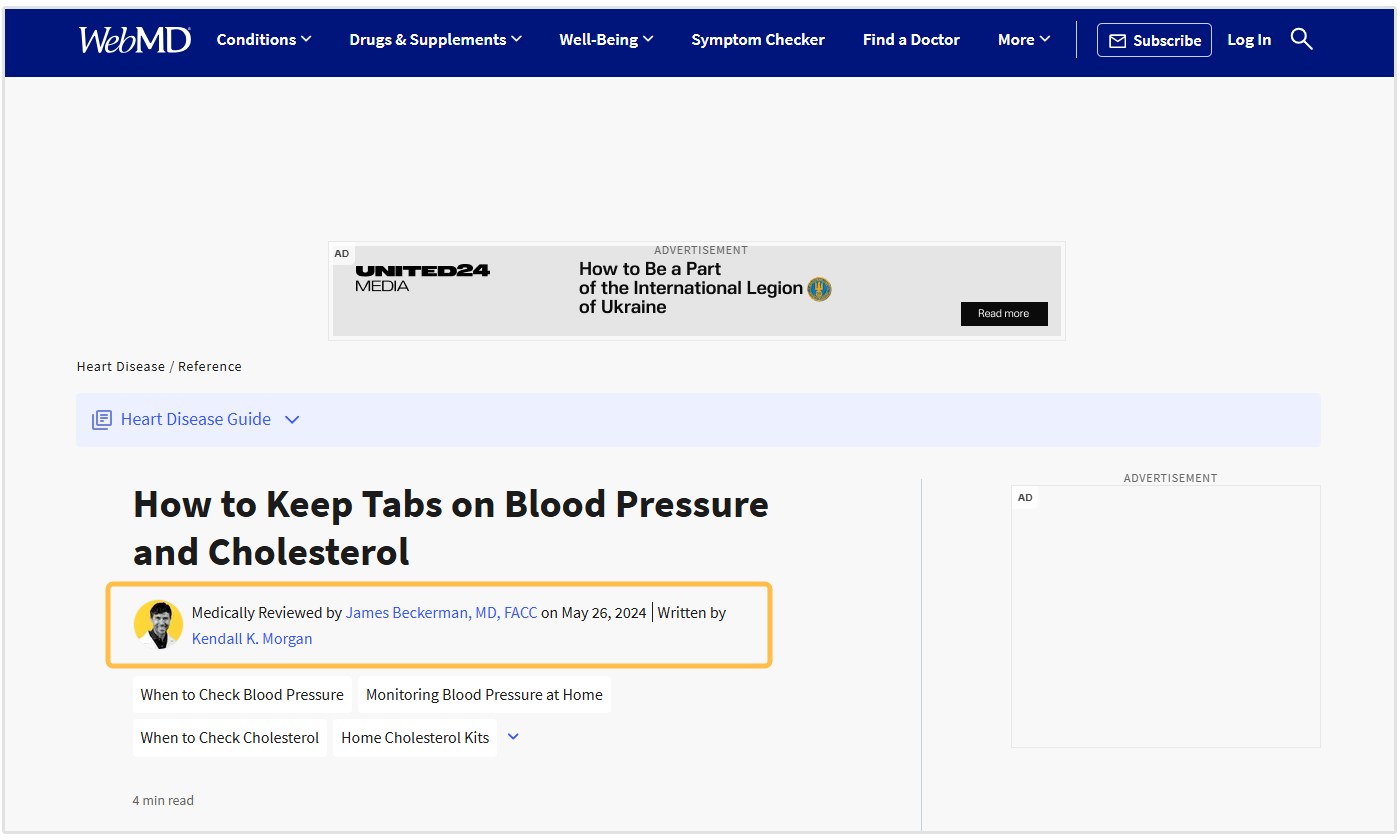Click the reviewer's profile photo

(158, 625)
